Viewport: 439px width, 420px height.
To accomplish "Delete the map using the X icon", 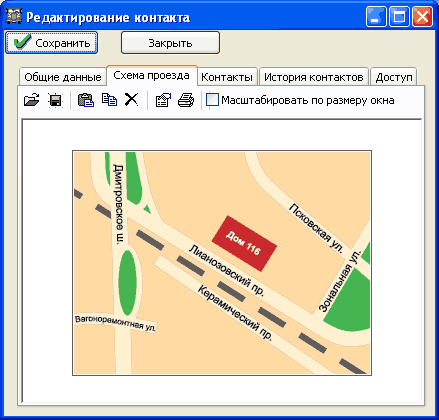I will (x=131, y=100).
